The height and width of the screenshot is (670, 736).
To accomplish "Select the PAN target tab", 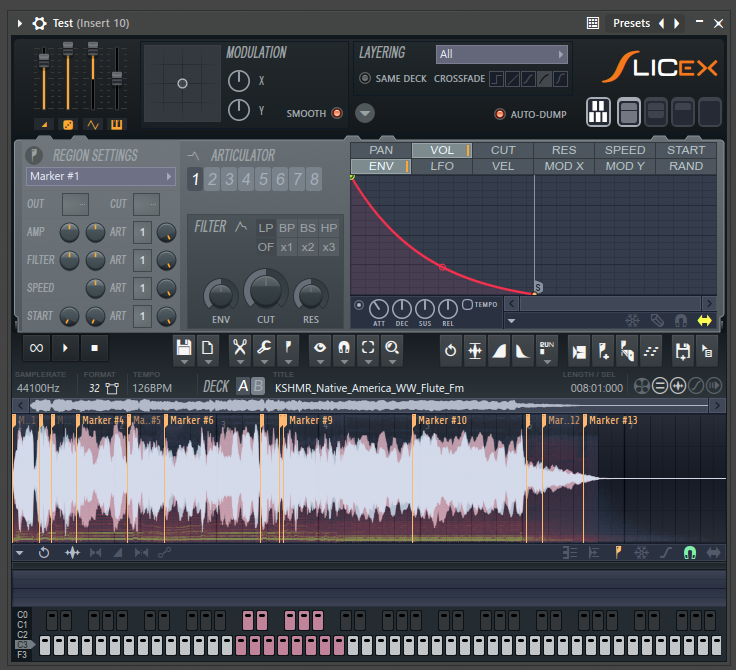I will pyautogui.click(x=381, y=150).
